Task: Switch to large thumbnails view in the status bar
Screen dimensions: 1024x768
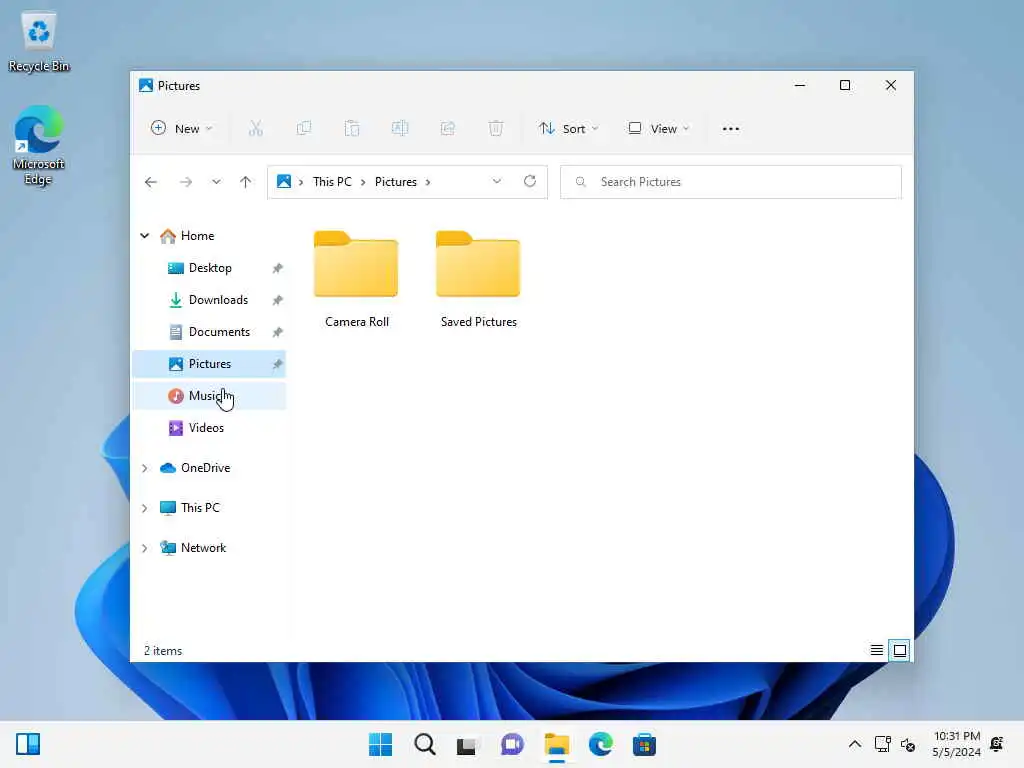Action: click(900, 650)
